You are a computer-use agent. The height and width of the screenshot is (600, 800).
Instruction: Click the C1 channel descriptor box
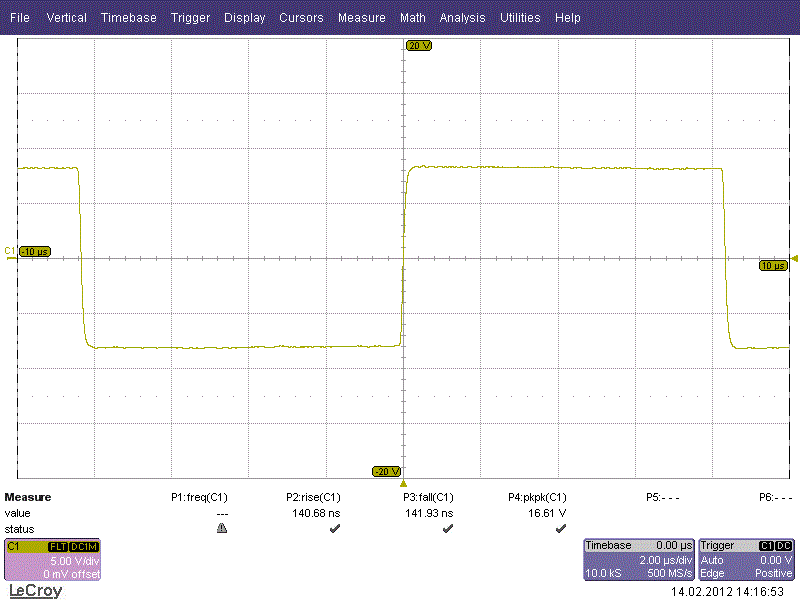tap(53, 560)
